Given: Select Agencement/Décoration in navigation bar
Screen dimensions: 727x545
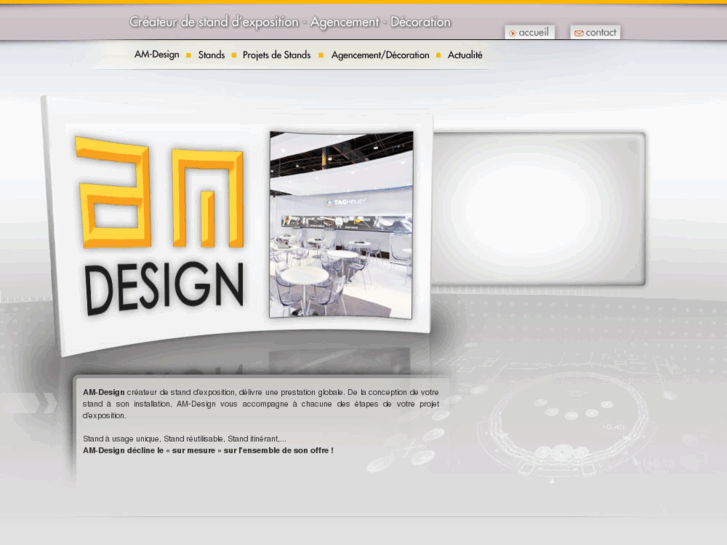Looking at the screenshot, I should pos(380,55).
